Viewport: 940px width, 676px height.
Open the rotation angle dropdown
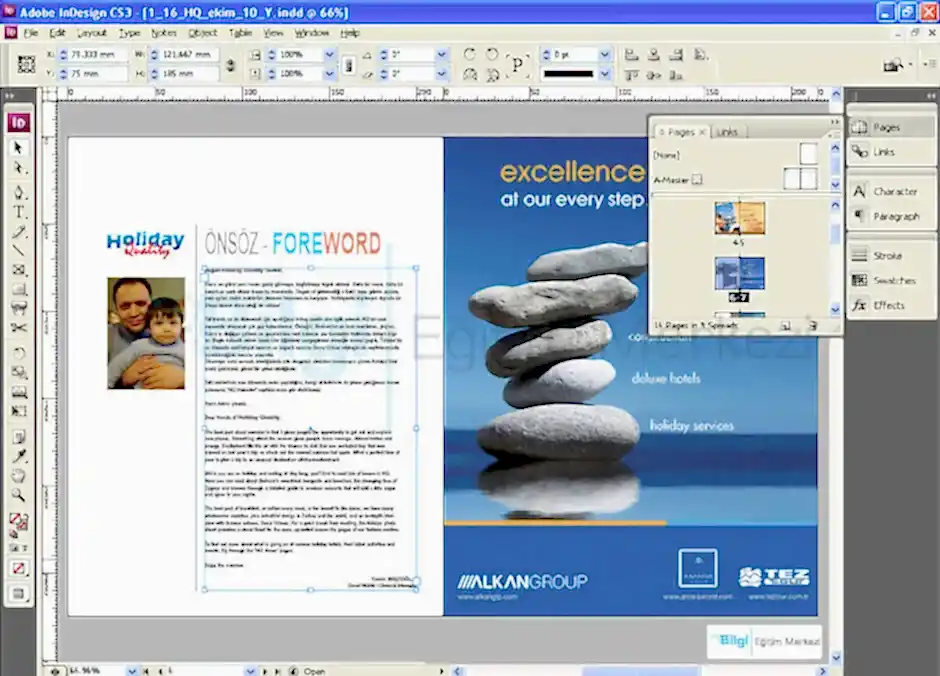[442, 54]
